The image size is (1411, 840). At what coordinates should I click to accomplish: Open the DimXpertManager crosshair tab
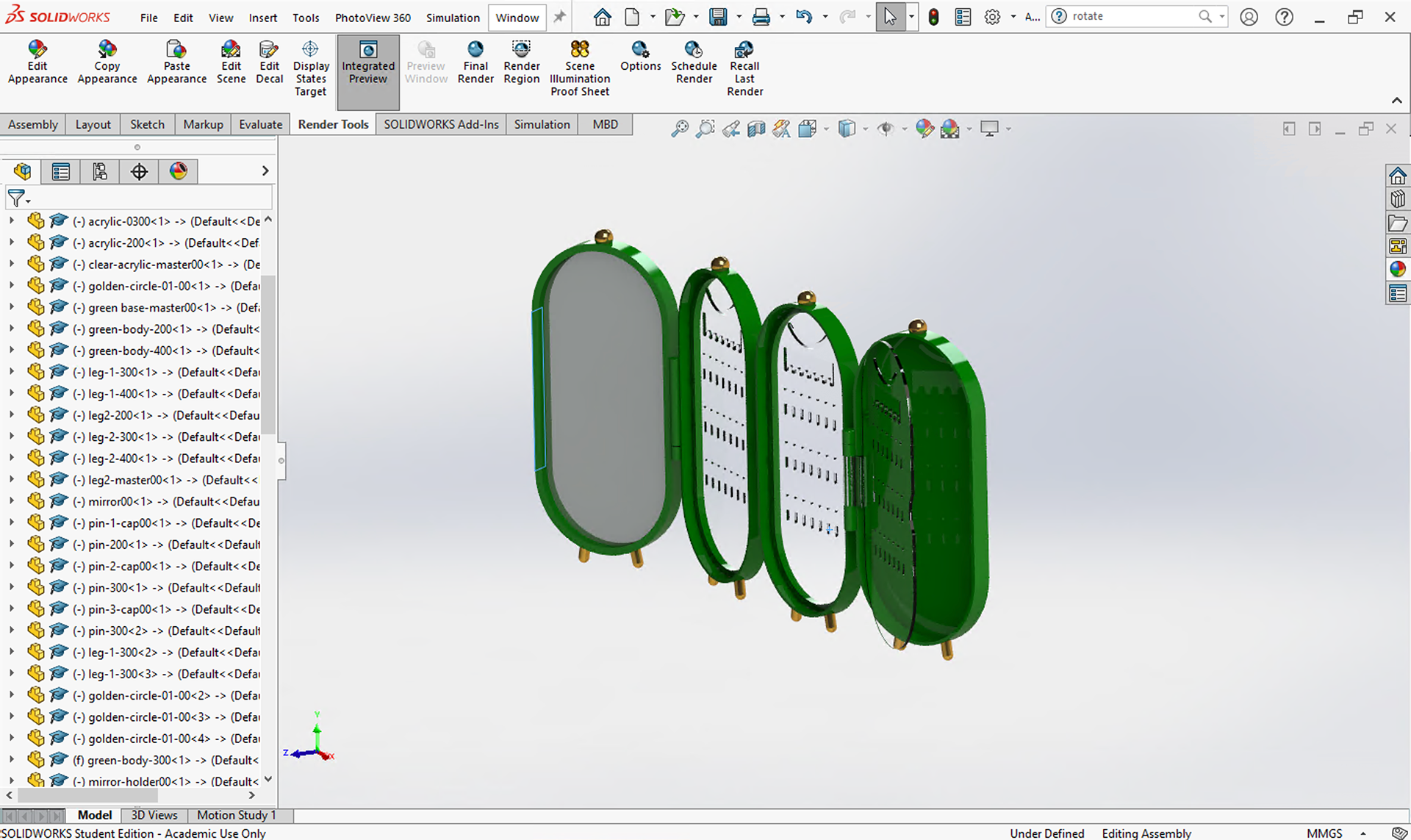[139, 171]
